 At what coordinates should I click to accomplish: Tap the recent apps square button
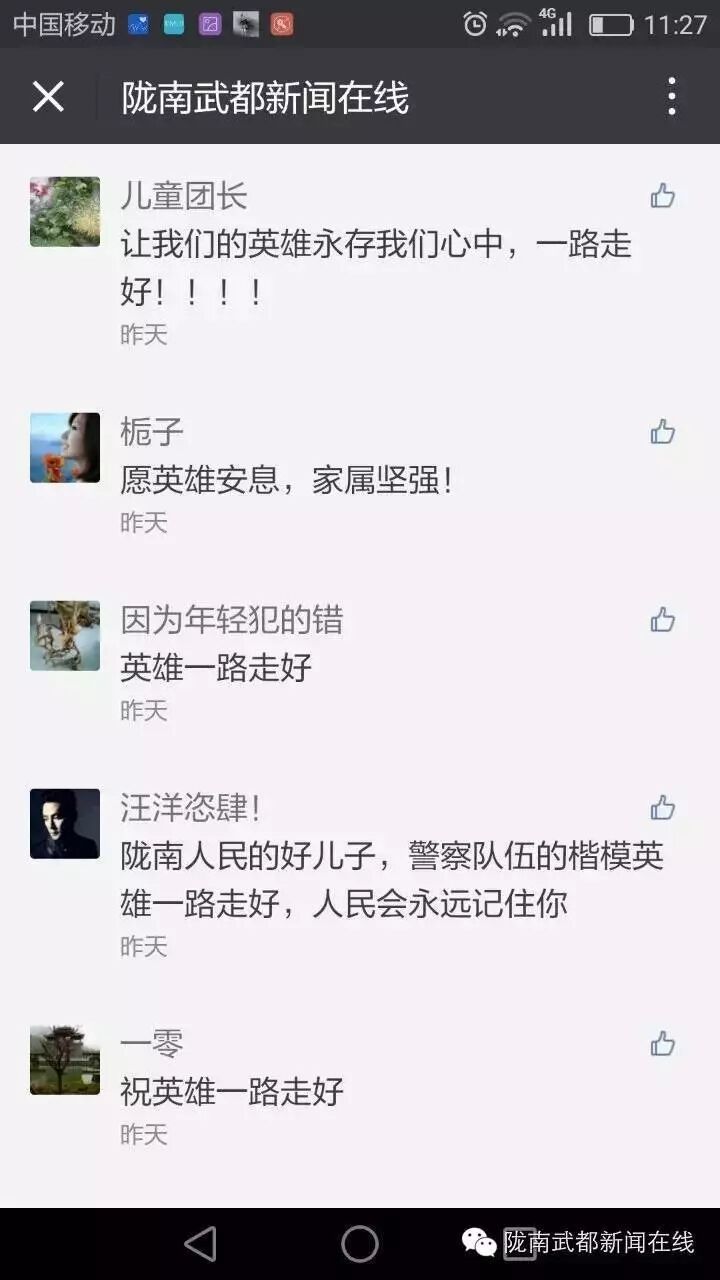pyautogui.click(x=519, y=1243)
